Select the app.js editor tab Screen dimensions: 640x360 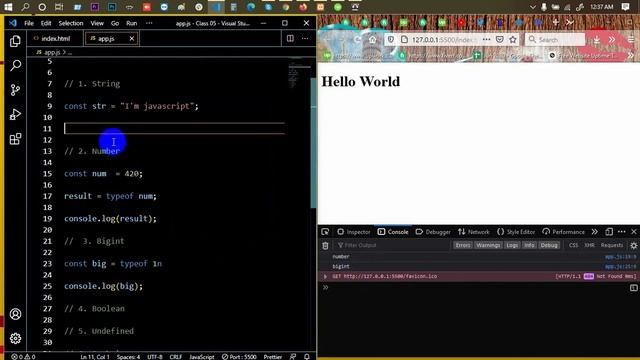(x=106, y=38)
